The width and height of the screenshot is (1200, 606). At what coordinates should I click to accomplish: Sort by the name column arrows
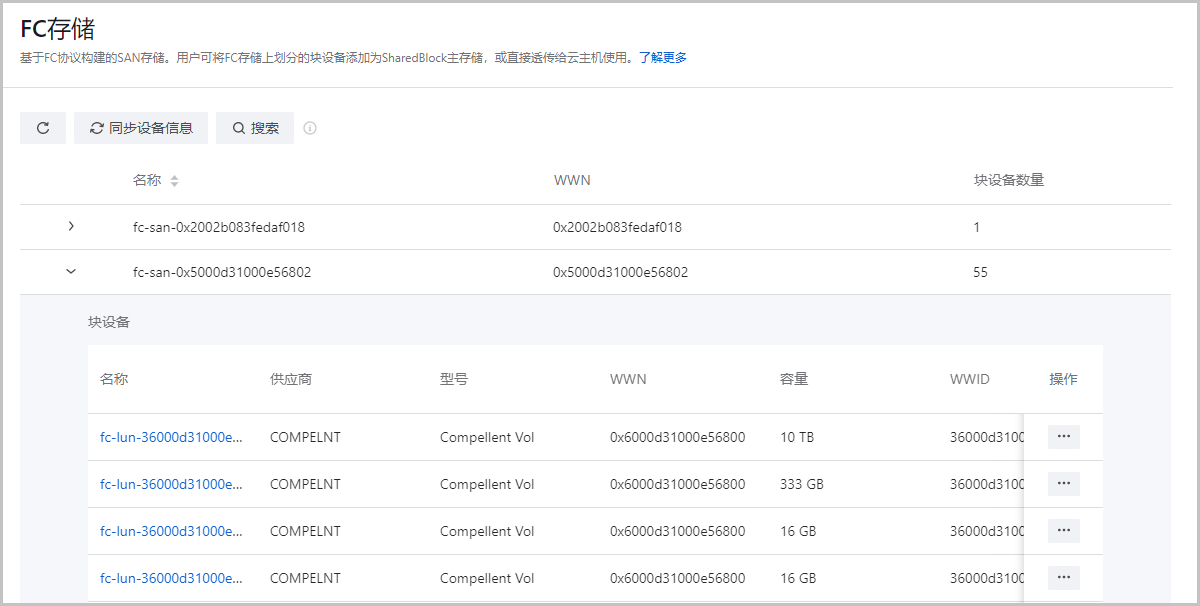coord(174,181)
